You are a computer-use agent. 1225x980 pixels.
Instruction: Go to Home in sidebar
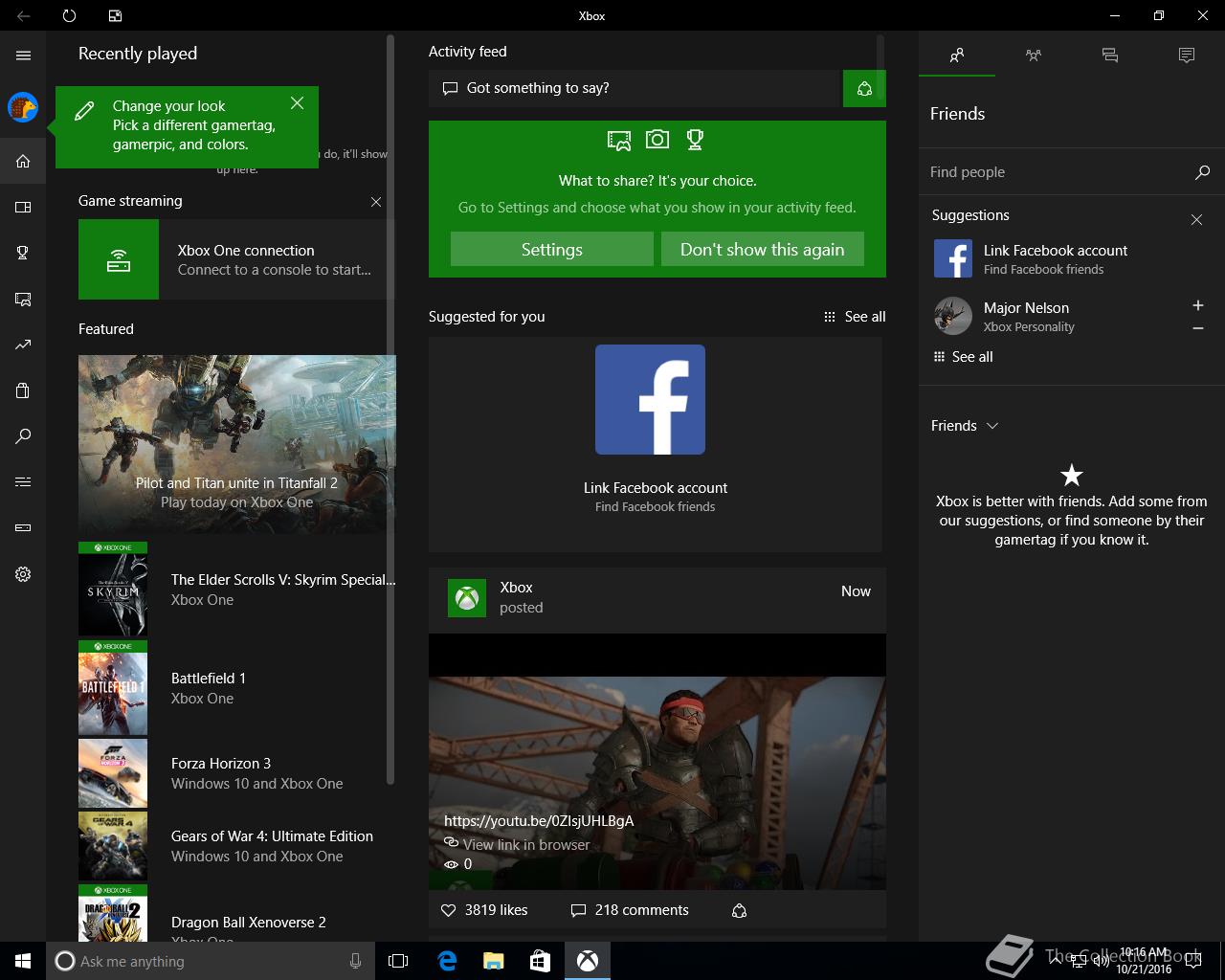tap(23, 161)
